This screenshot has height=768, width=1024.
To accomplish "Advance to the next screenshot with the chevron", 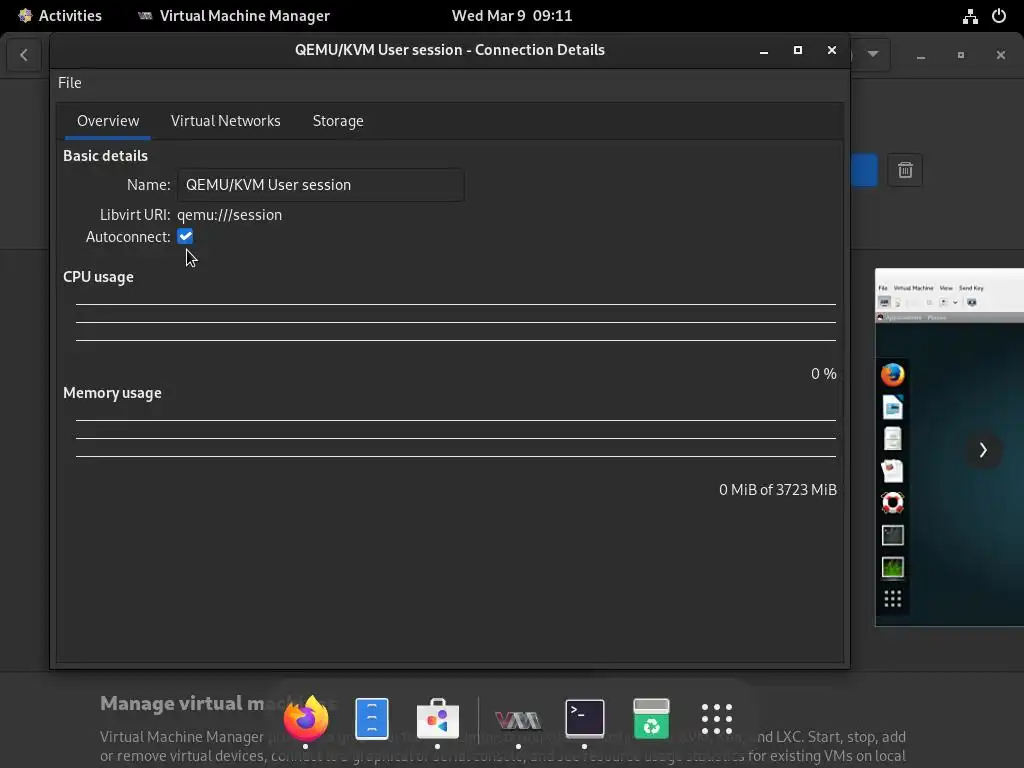I will [x=983, y=450].
